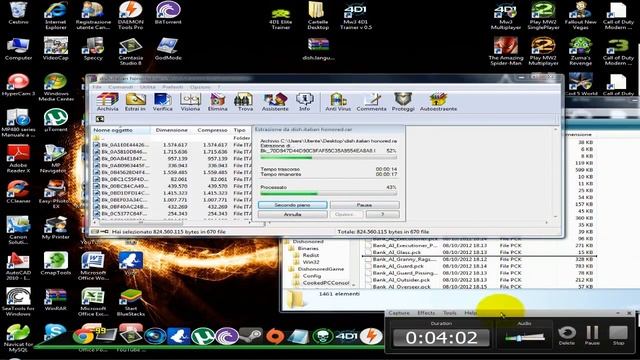The width and height of the screenshot is (640, 360).
Task: Sort by the Nome oggetto column header
Action: (x=121, y=130)
